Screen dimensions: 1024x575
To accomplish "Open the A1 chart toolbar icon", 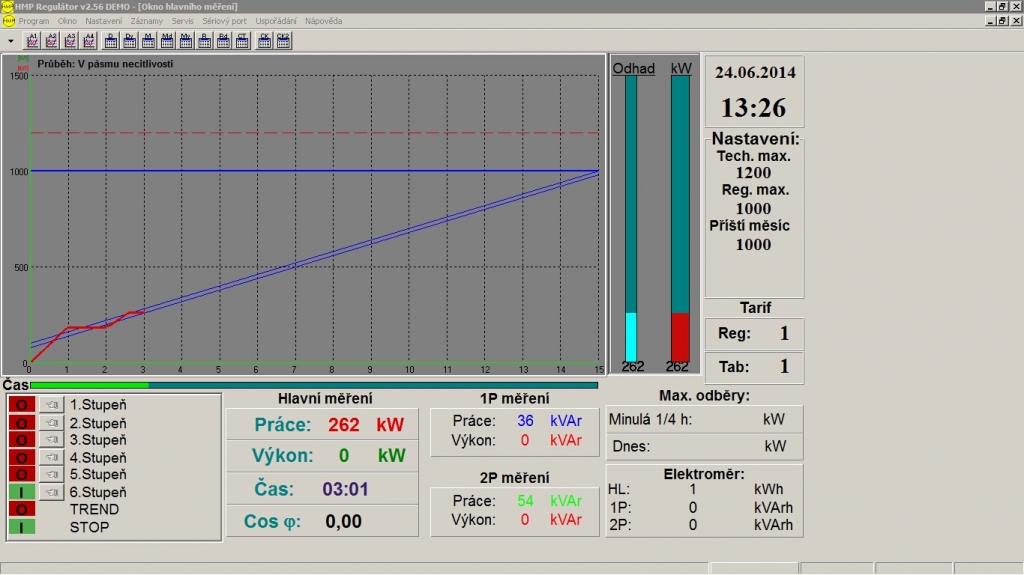I will tap(32, 41).
